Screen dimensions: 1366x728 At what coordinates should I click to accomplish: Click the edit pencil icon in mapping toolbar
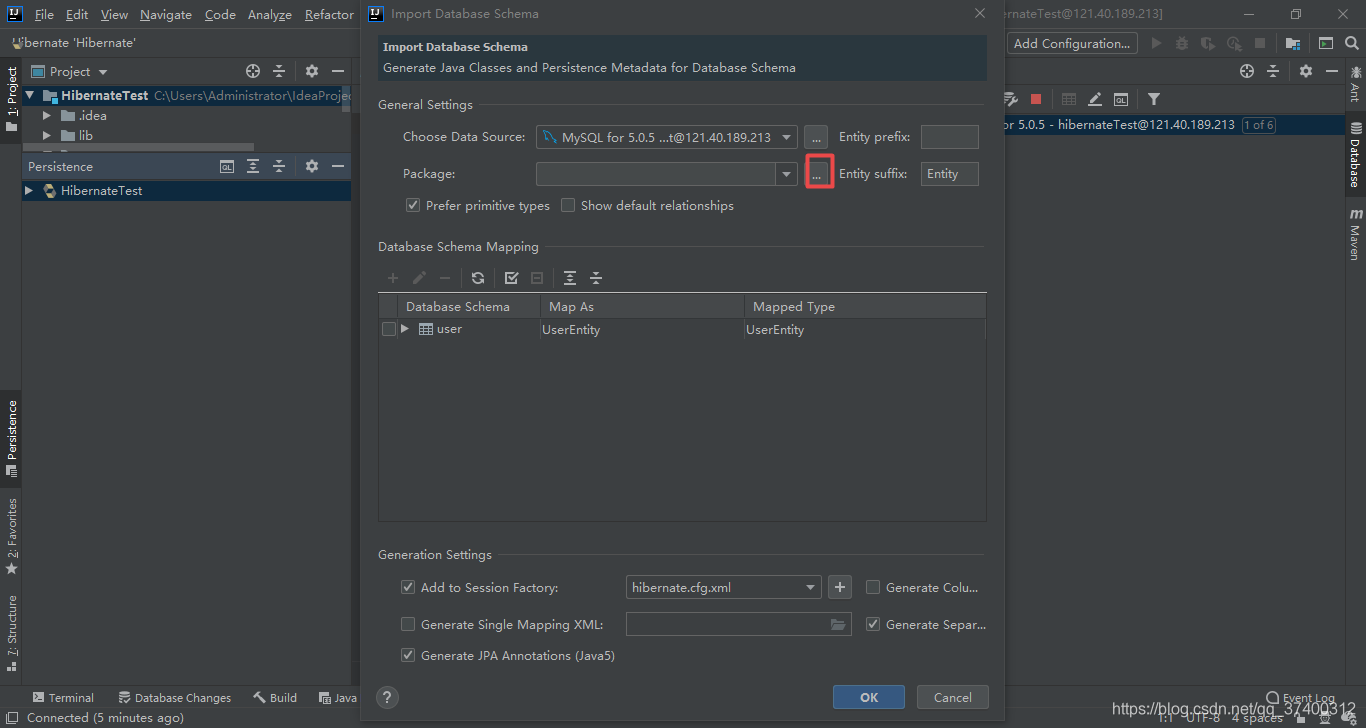tap(419, 278)
